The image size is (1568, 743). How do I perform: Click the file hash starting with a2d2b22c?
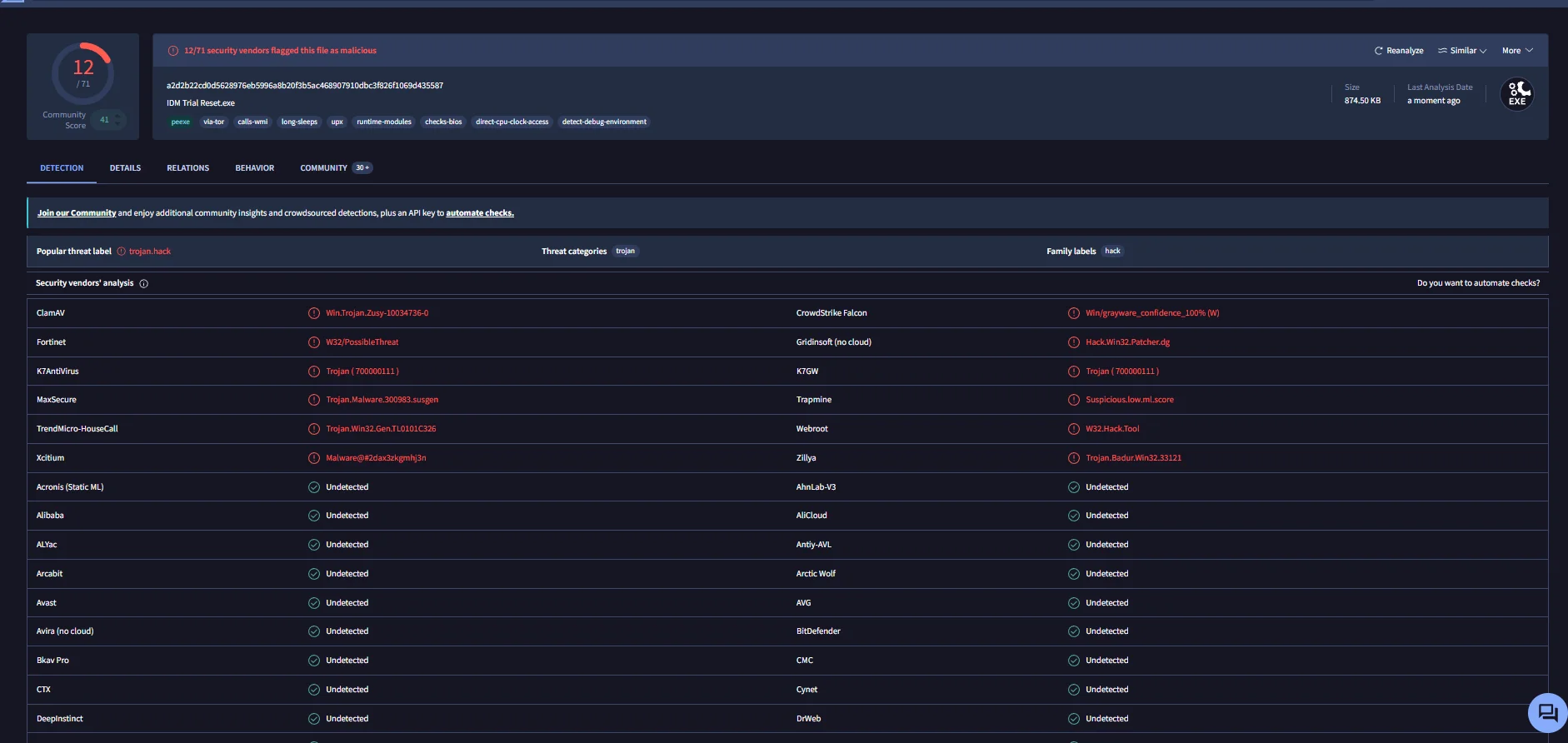305,86
